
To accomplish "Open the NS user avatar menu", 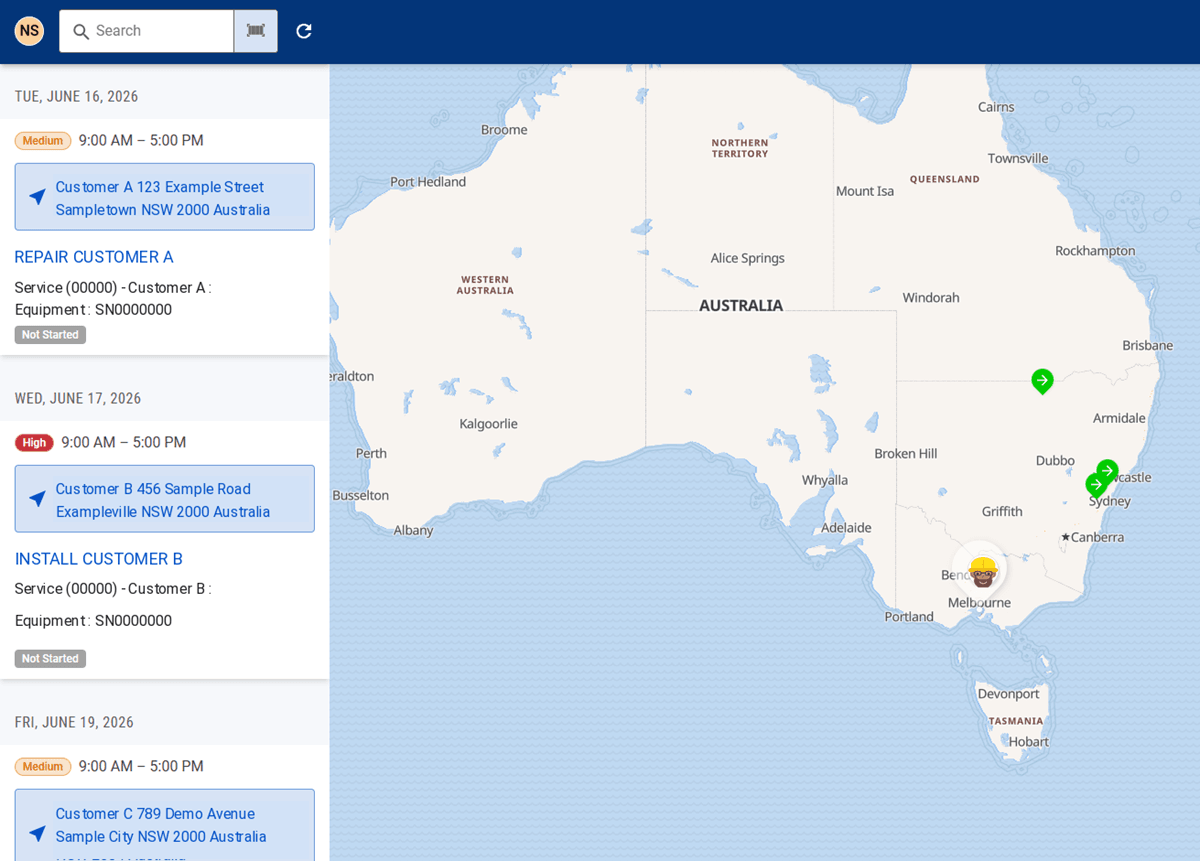I will 29,31.
